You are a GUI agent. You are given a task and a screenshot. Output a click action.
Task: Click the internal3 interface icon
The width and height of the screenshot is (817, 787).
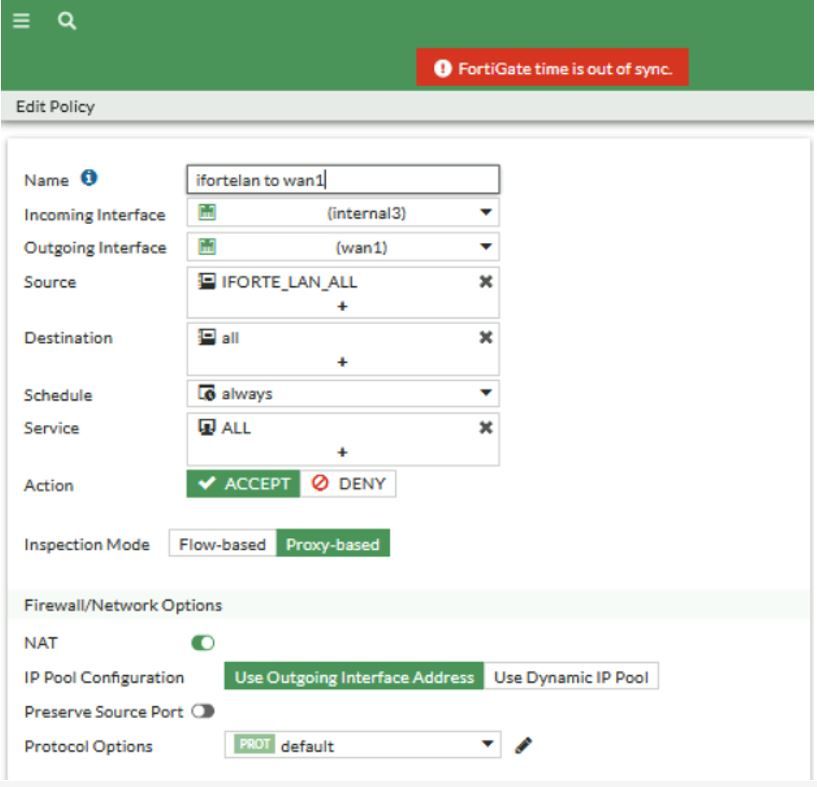207,212
